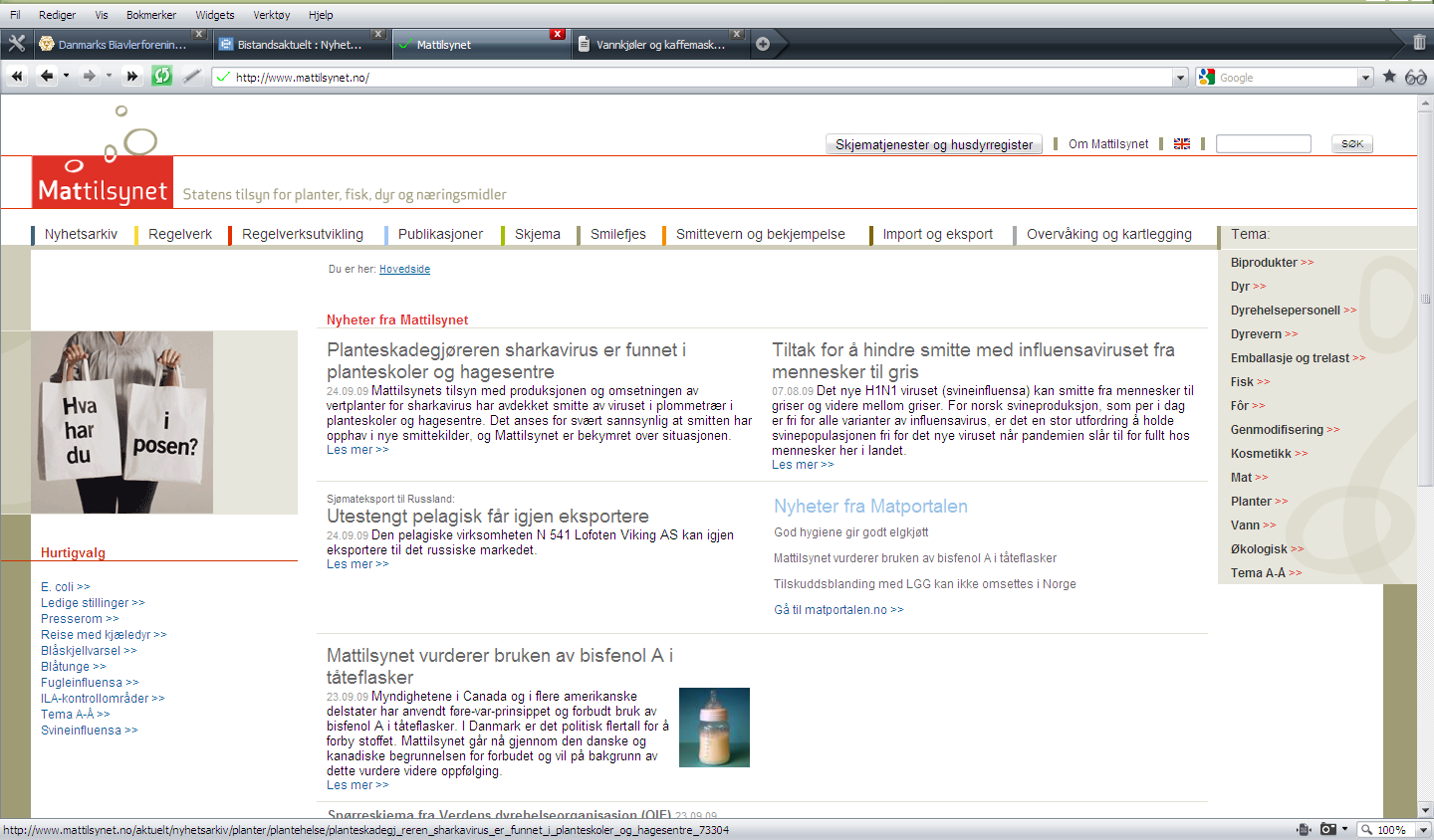This screenshot has width=1434, height=840.
Task: Open the Fil menu
Action: point(15,15)
